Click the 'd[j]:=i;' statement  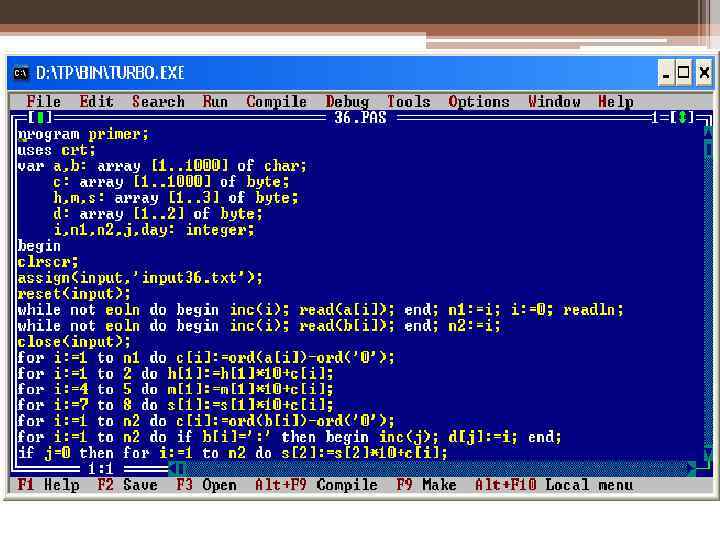click(484, 437)
